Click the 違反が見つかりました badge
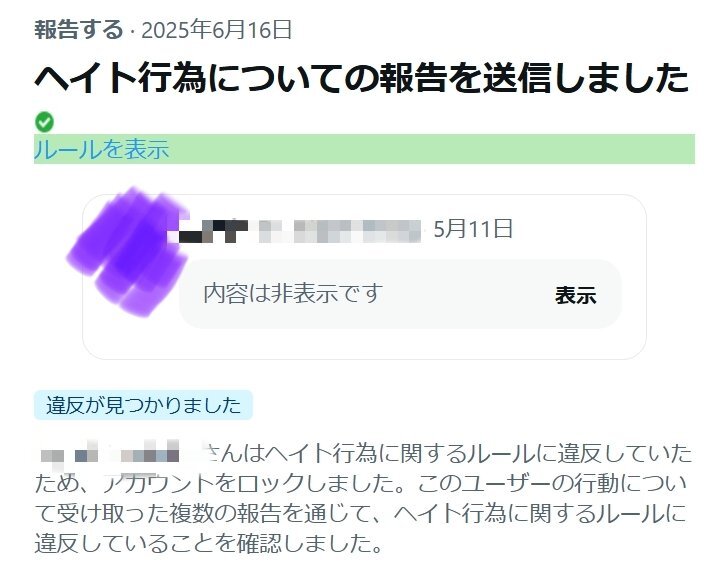 (x=144, y=405)
